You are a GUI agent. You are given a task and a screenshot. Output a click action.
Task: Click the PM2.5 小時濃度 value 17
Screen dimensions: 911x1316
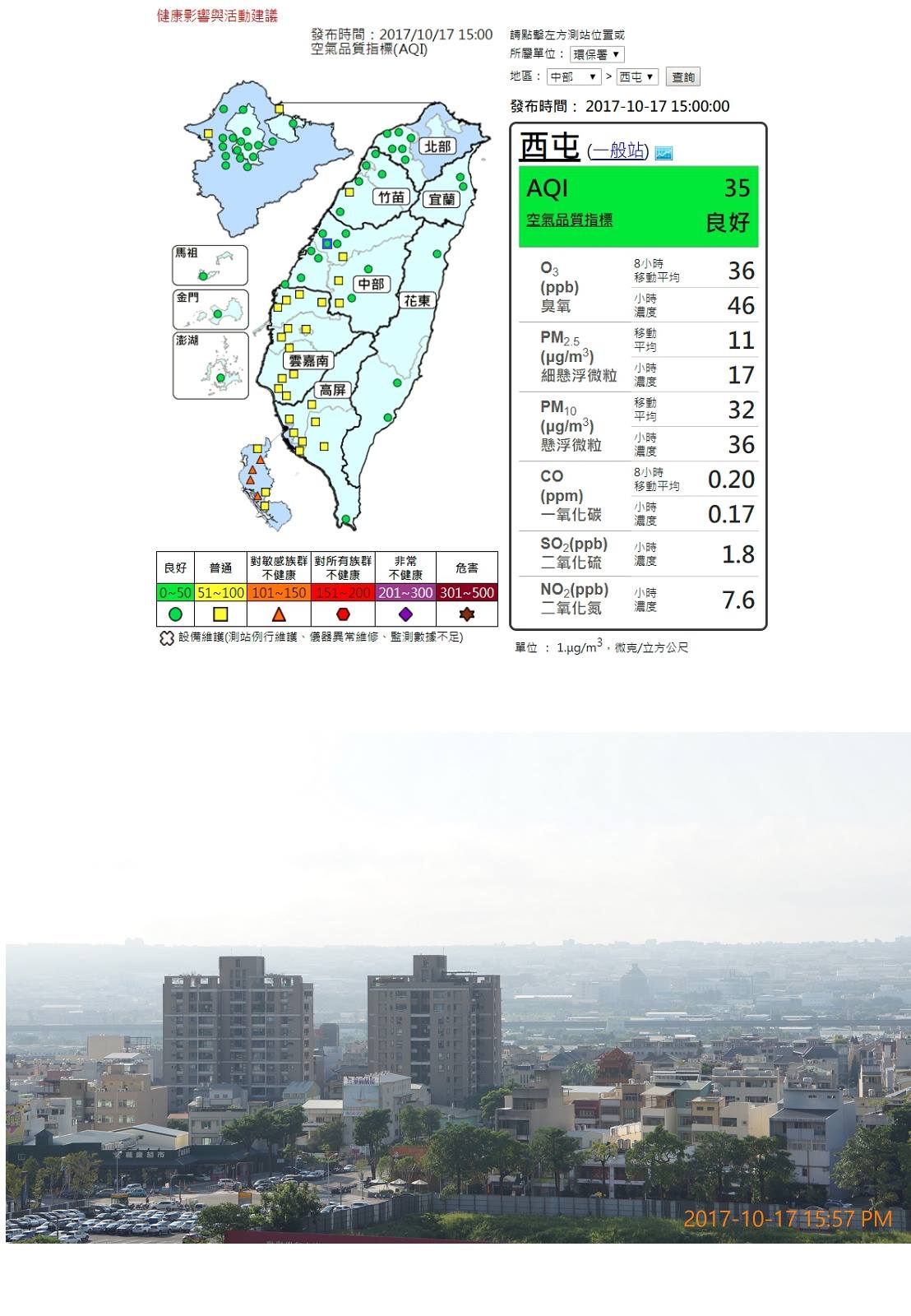point(741,375)
